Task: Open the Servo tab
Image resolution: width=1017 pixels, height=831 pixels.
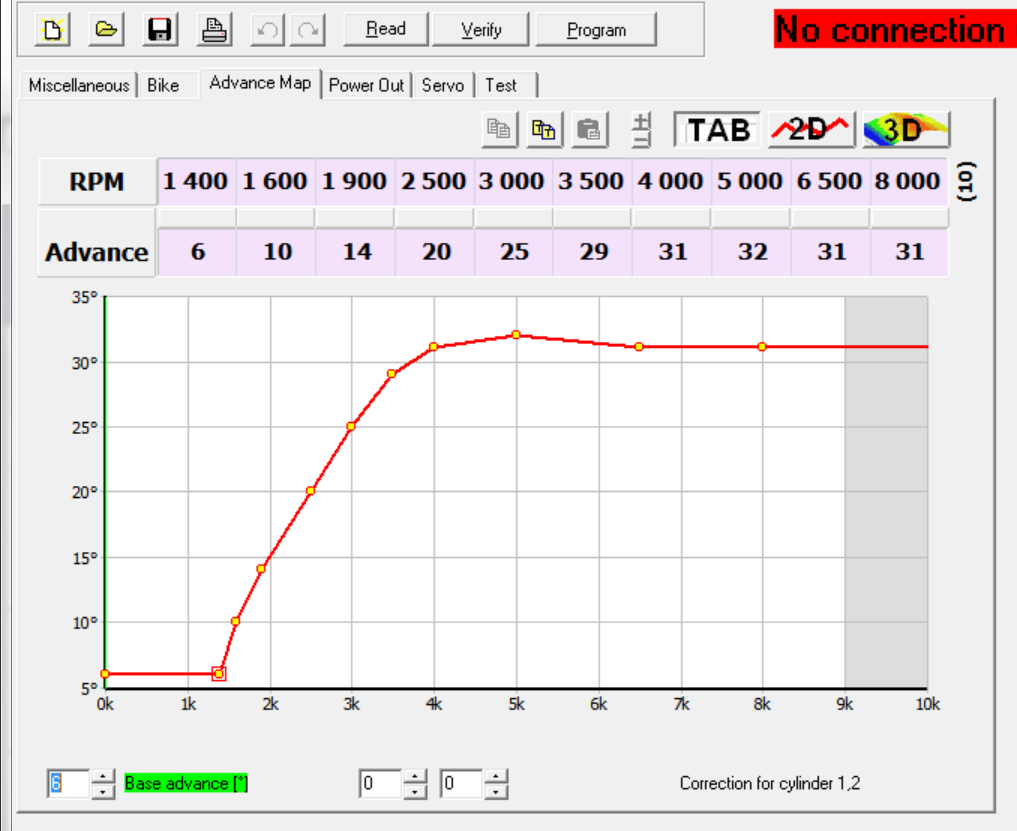Action: (443, 85)
